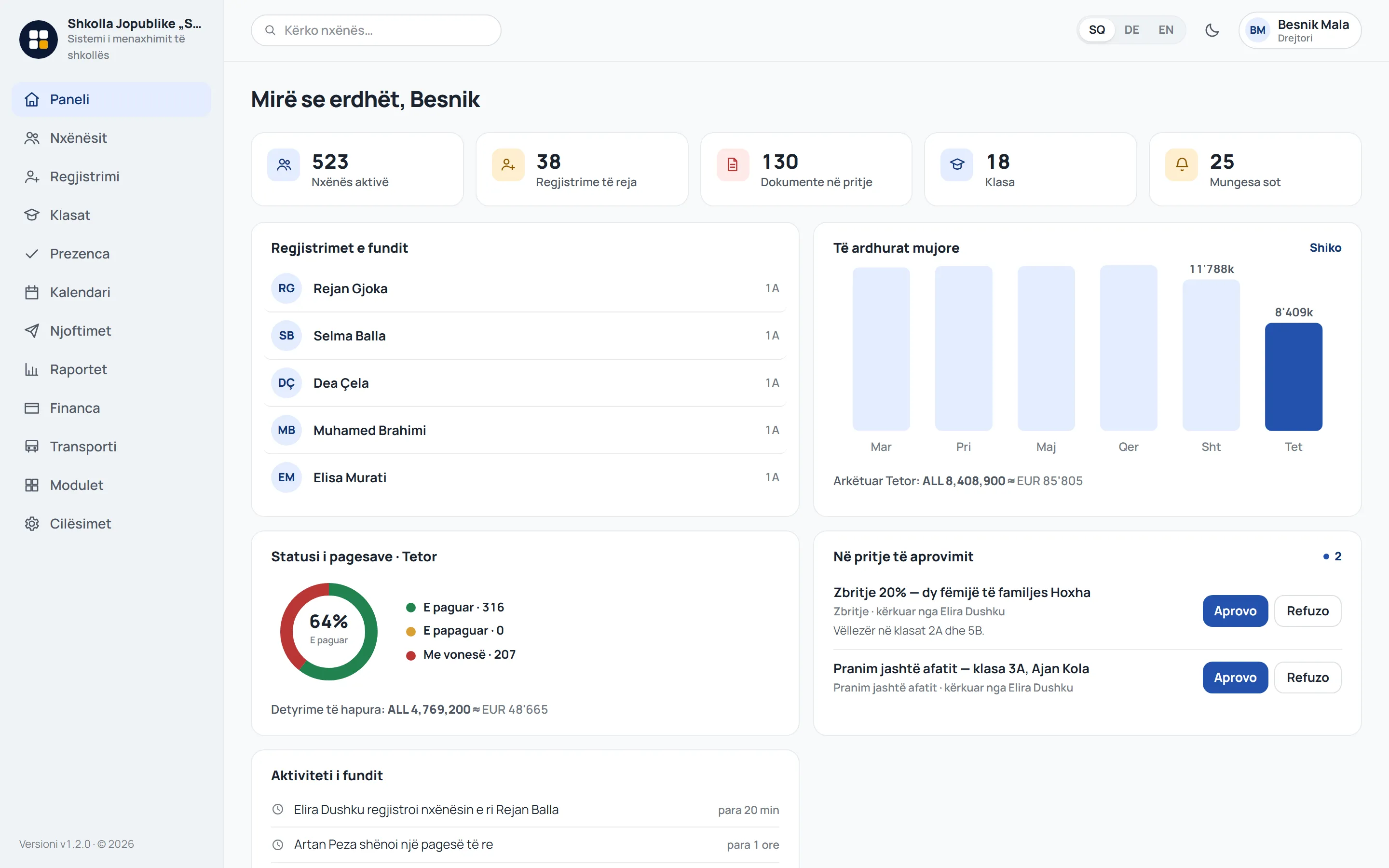Click the Kalendari calendar icon
The image size is (1389, 868).
pyautogui.click(x=31, y=292)
